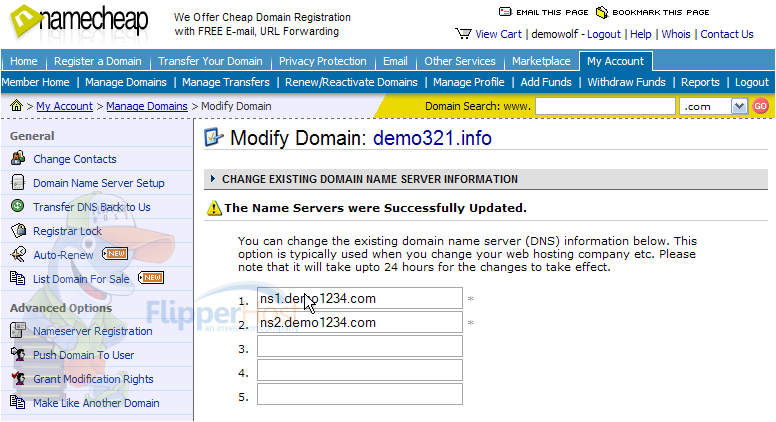This screenshot has width=776, height=422.
Task: Click the View Cart link
Action: click(x=498, y=34)
